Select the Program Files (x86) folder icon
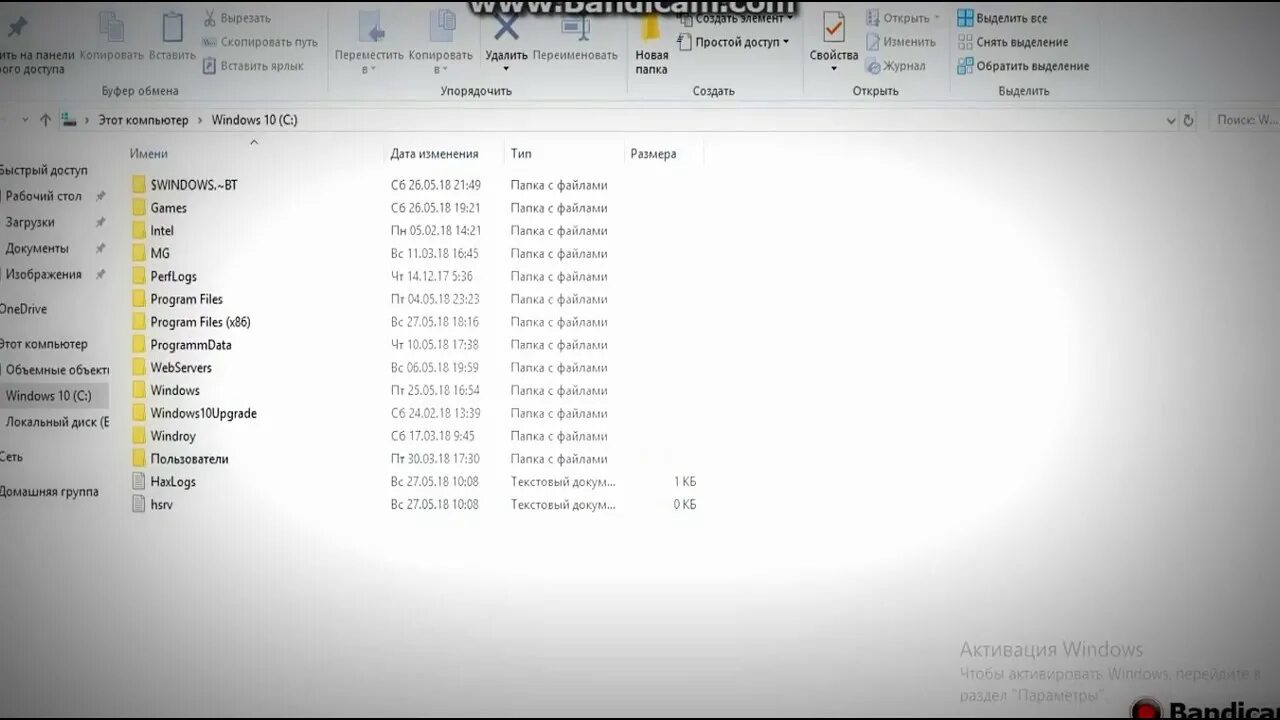Viewport: 1280px width, 720px height. [x=139, y=322]
